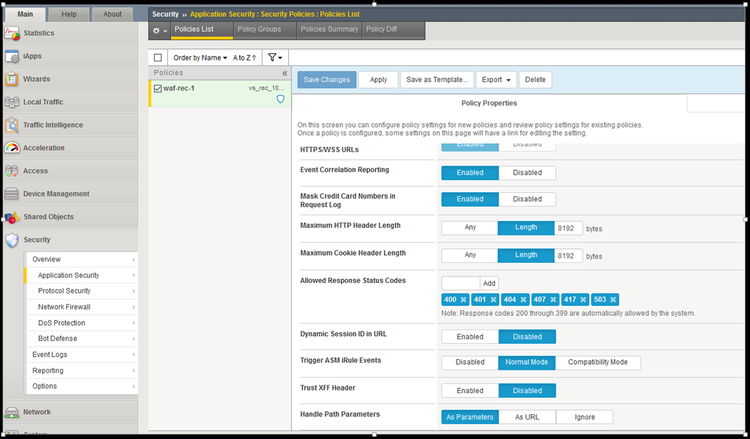Tick the select-all checkbox above Policies
The width and height of the screenshot is (750, 439).
(158, 58)
